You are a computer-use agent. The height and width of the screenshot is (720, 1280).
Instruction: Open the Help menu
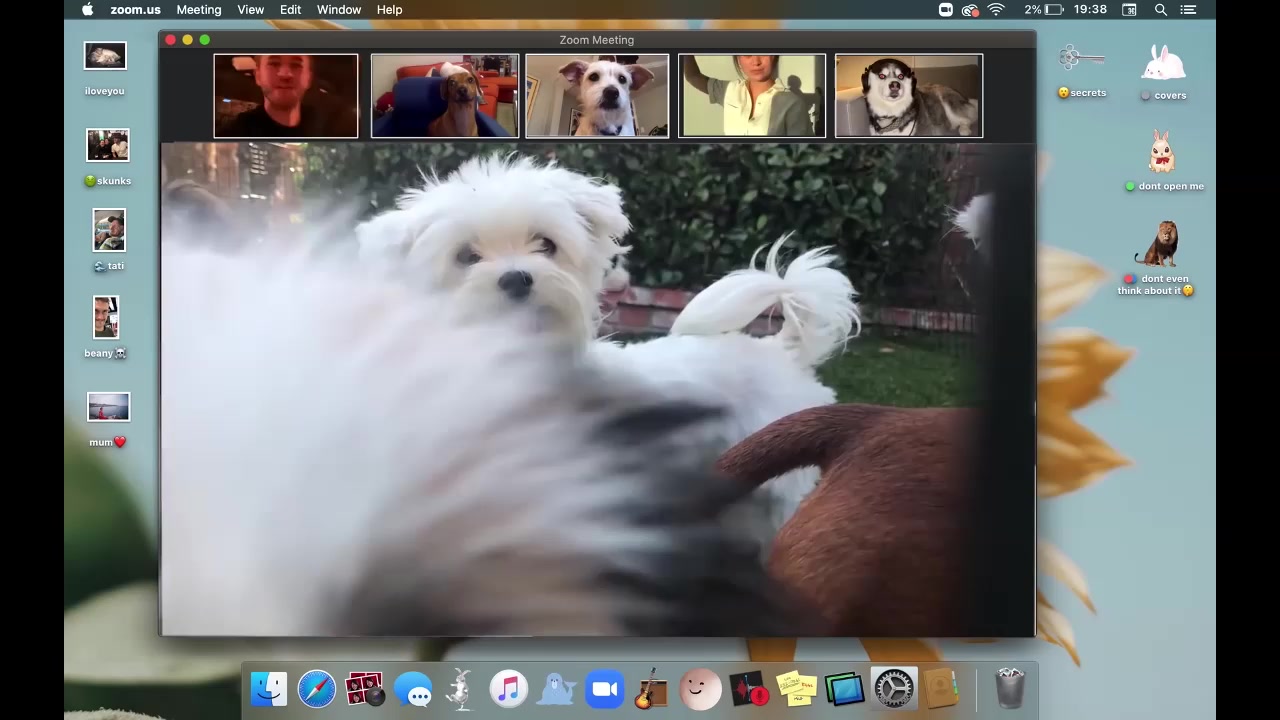pos(390,10)
